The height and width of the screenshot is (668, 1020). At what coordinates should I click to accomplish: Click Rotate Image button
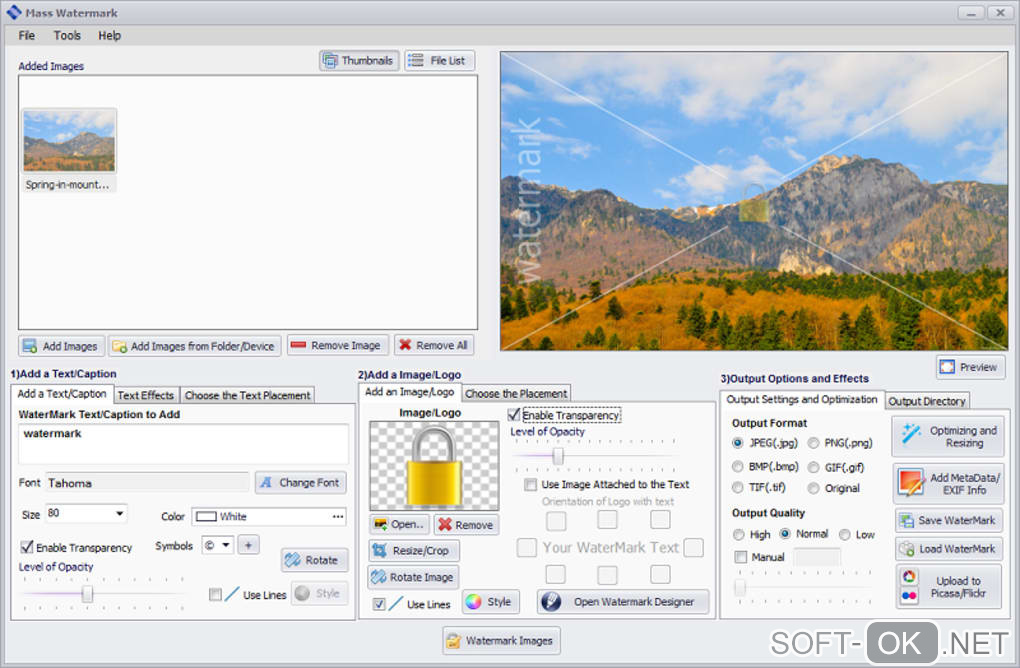click(x=414, y=577)
